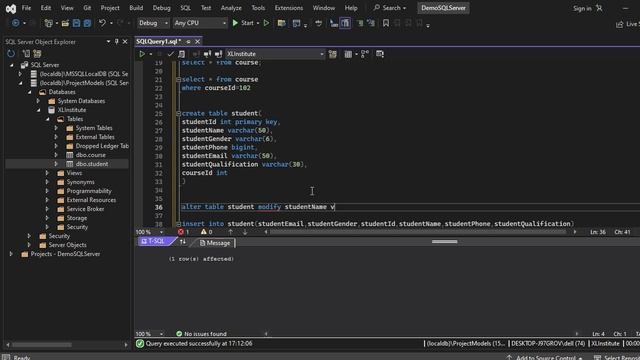Click Start Without Debugging outline arrow
Viewport: 640px width, 360px height.
pos(267,23)
